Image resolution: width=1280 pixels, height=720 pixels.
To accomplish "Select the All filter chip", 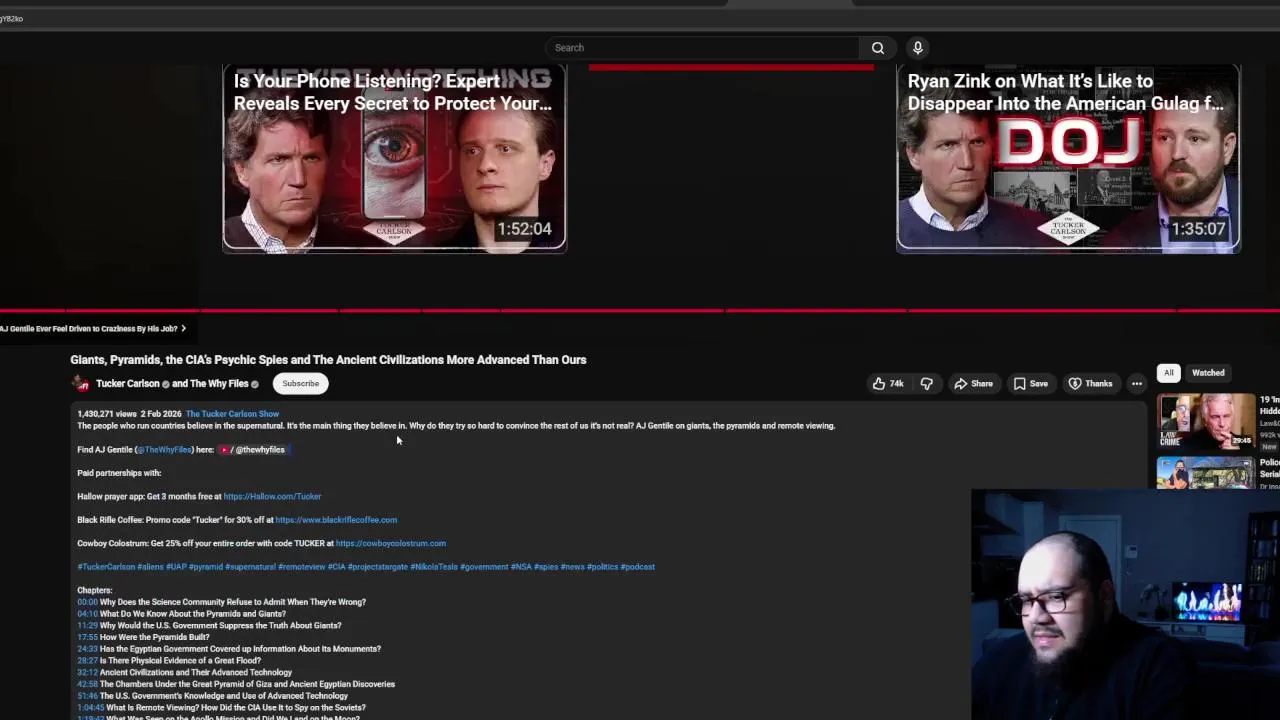I will click(1168, 373).
